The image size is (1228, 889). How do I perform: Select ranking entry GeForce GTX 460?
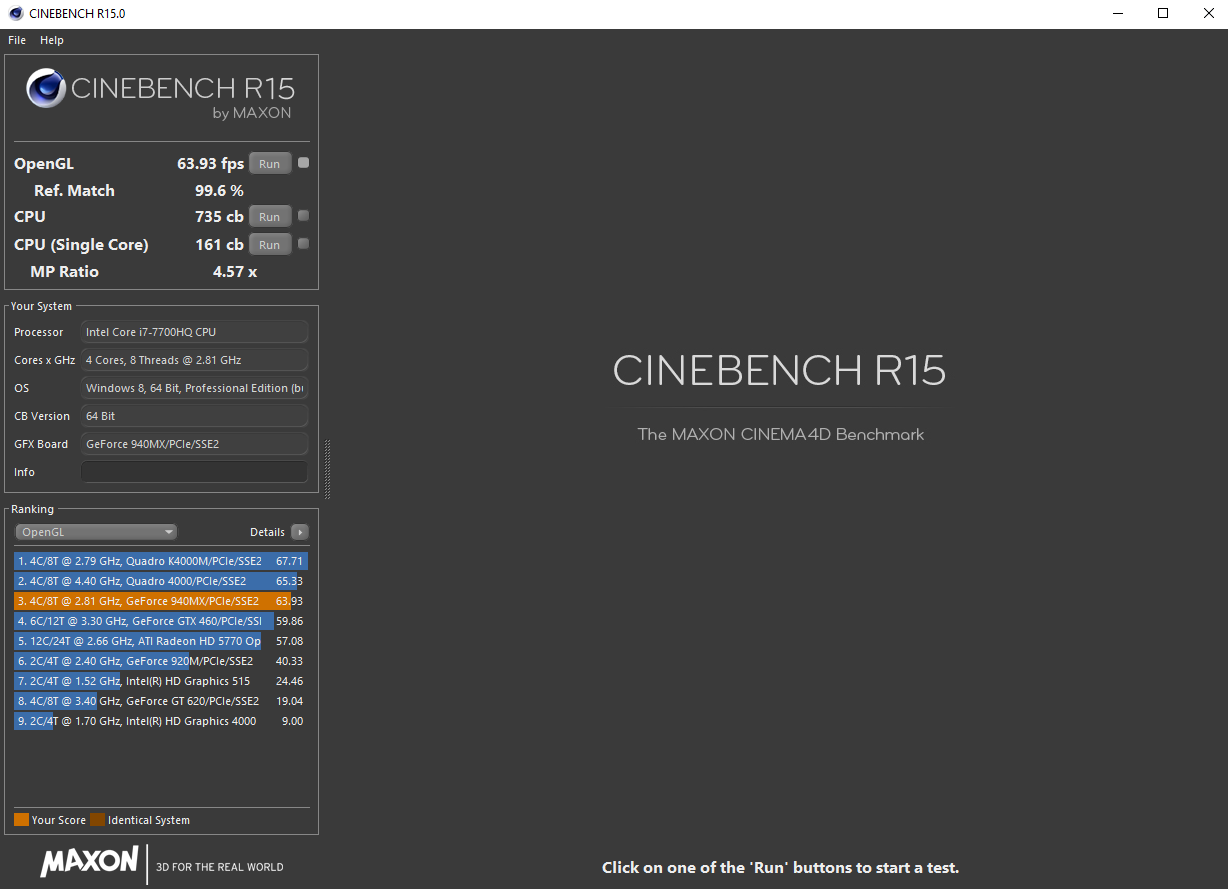(161, 621)
